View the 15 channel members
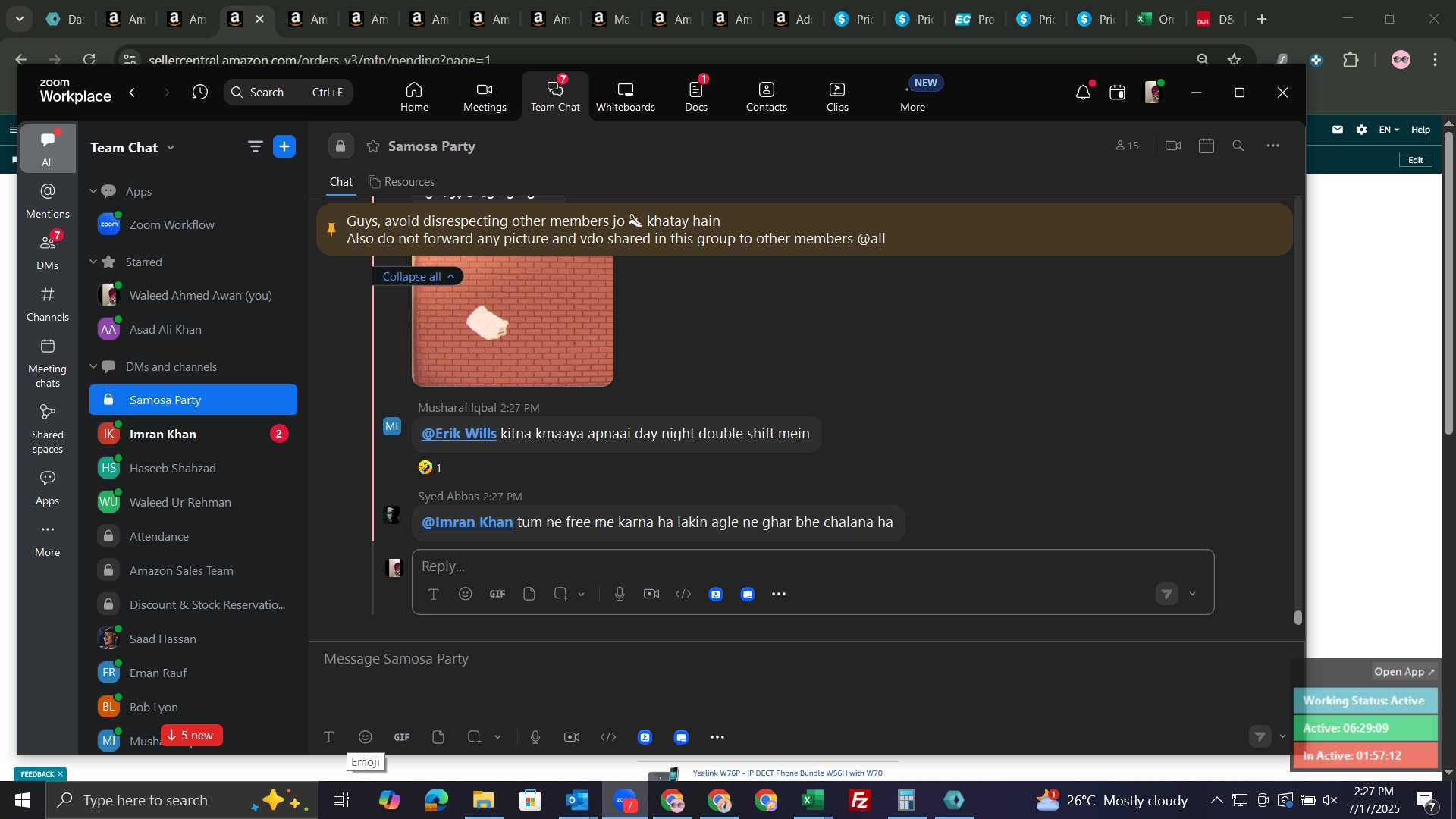The height and width of the screenshot is (819, 1456). point(1127,146)
